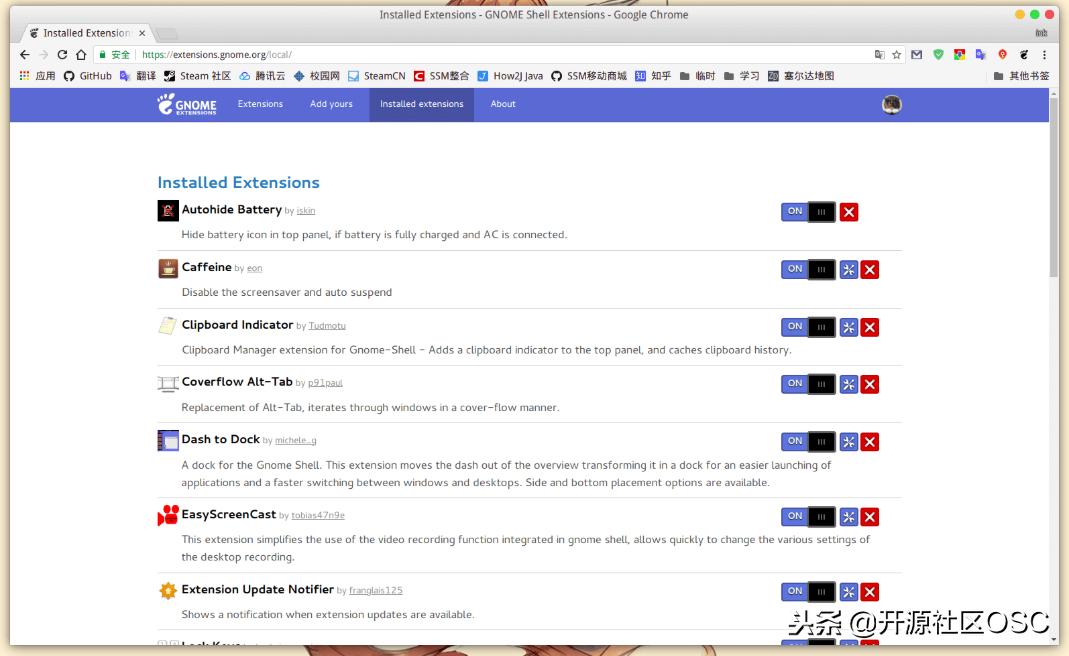Remove the Extension Update Notifier extension
The image size is (1069, 656).
(870, 592)
